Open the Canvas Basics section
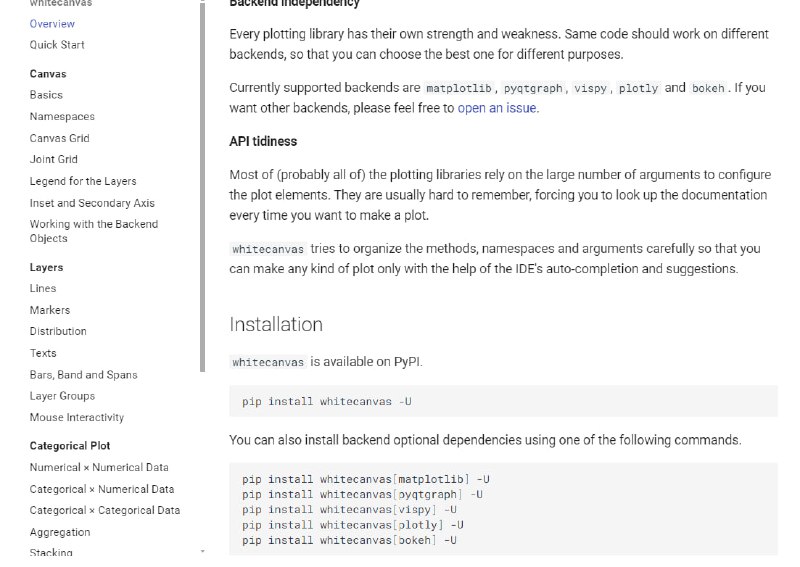 (x=46, y=95)
